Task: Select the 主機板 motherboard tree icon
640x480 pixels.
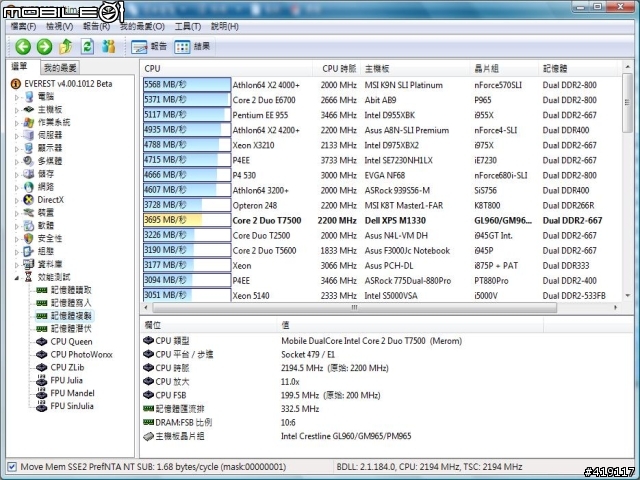Action: [29, 109]
